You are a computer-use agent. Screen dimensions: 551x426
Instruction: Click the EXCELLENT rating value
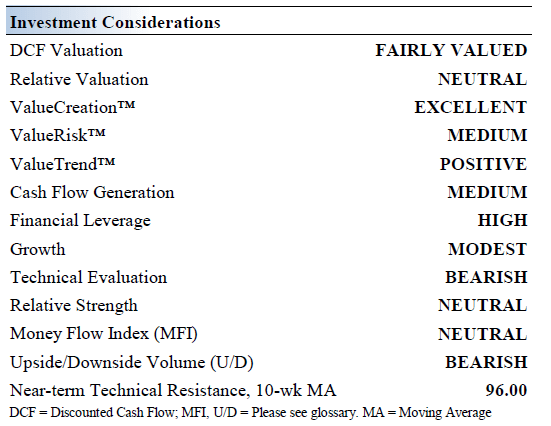tap(471, 107)
